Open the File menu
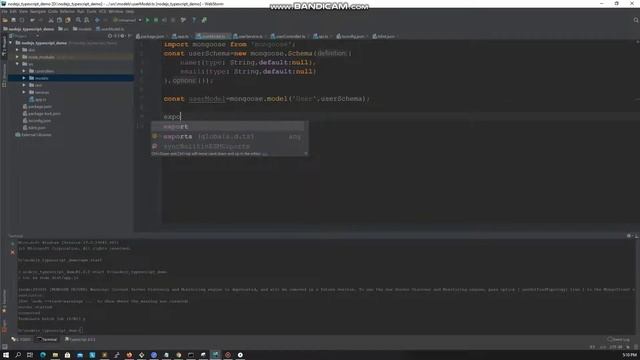Screen dimensions: 640x360 [4, 11]
